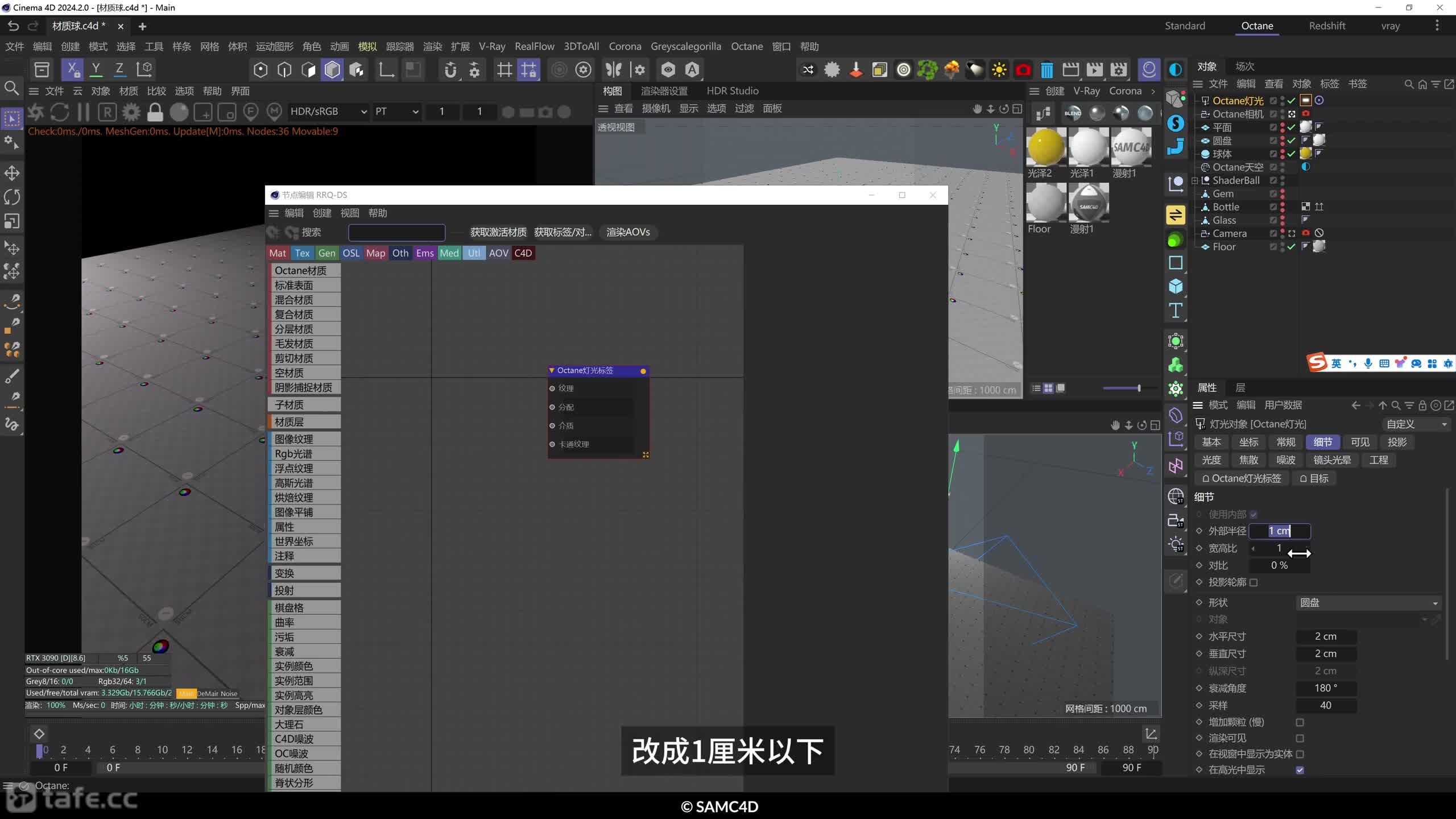Image resolution: width=1456 pixels, height=819 pixels.
Task: Click the rectangle selection tool icon
Action: (12, 118)
